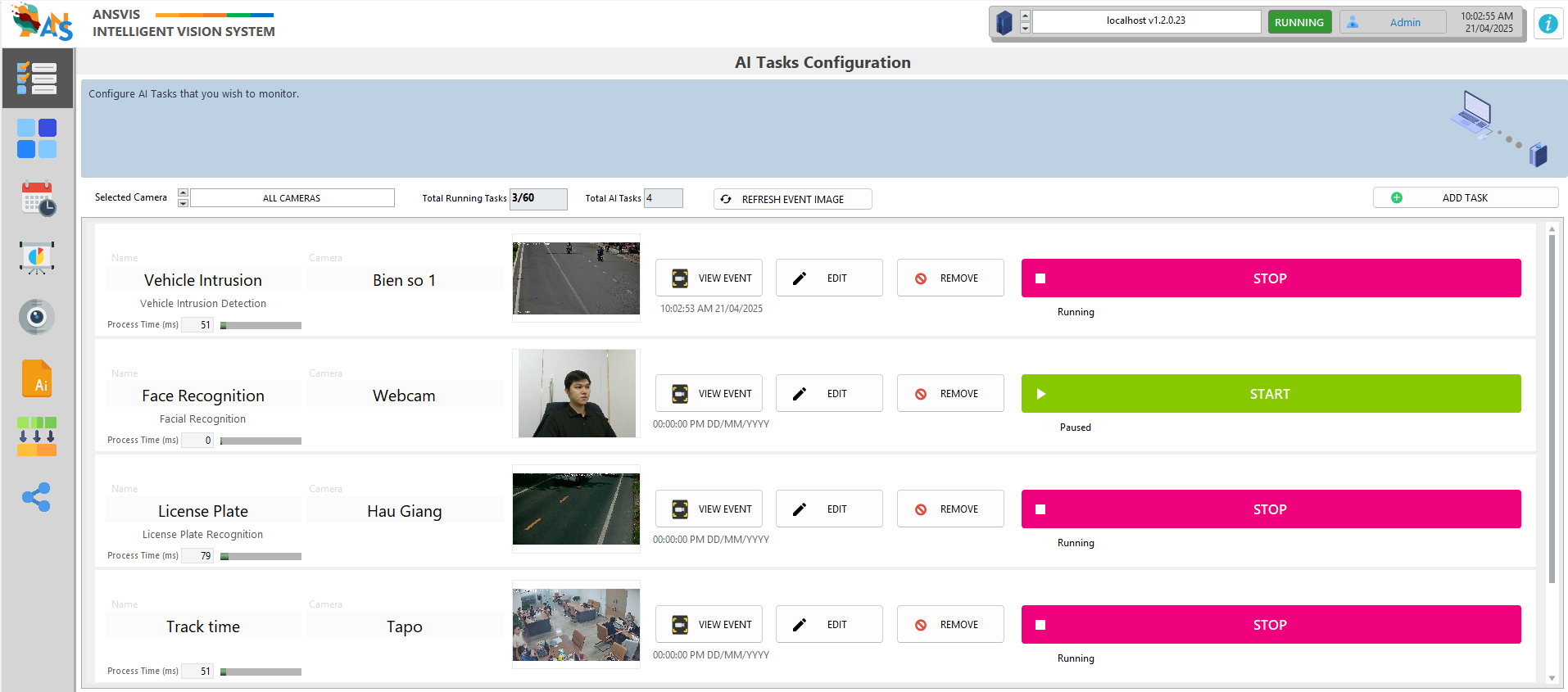Open the localhost server selector
Viewport: 1568px width, 692px height.
1145,21
